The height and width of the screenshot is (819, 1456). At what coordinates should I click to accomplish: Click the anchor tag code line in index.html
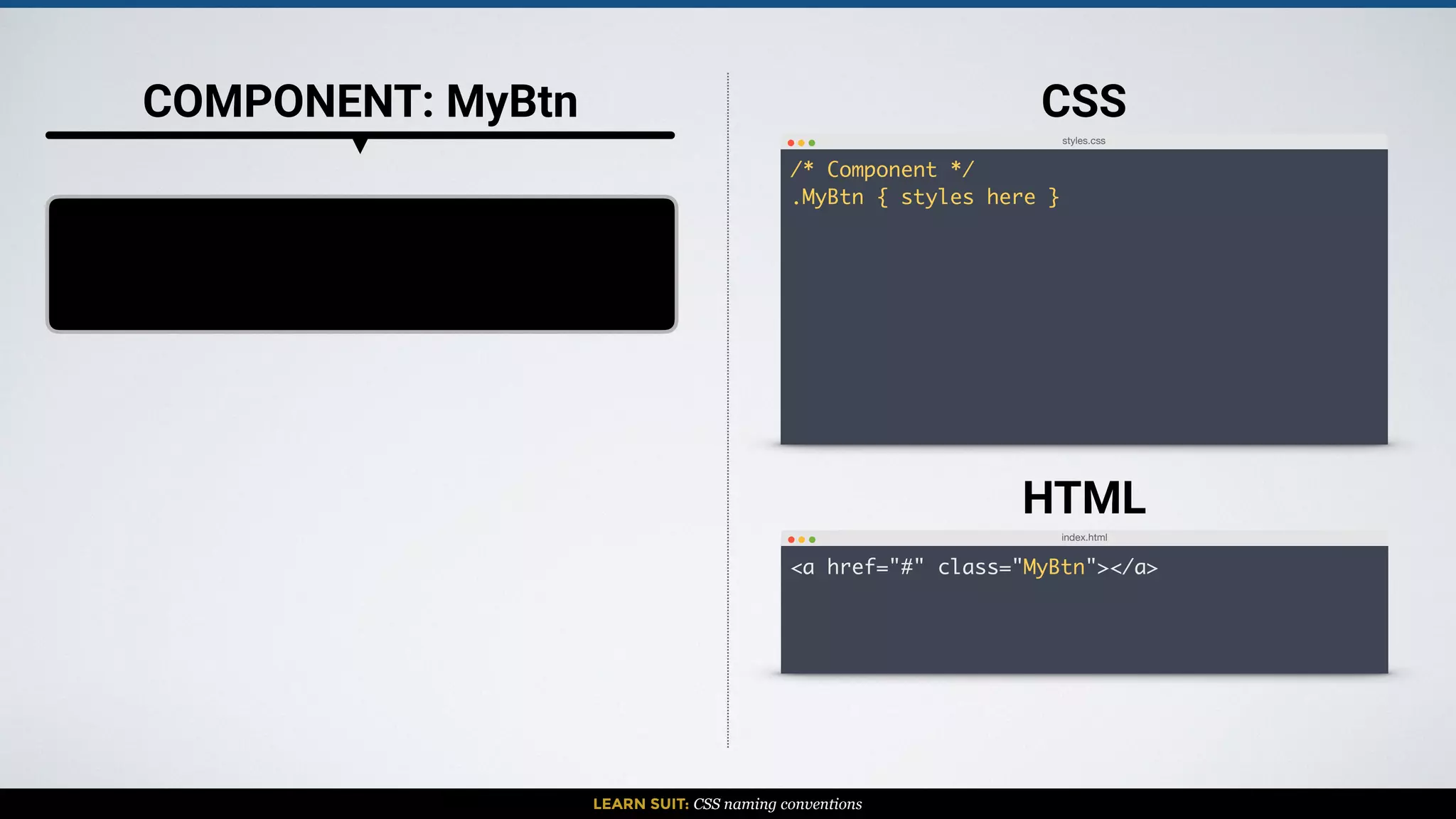[x=974, y=567]
